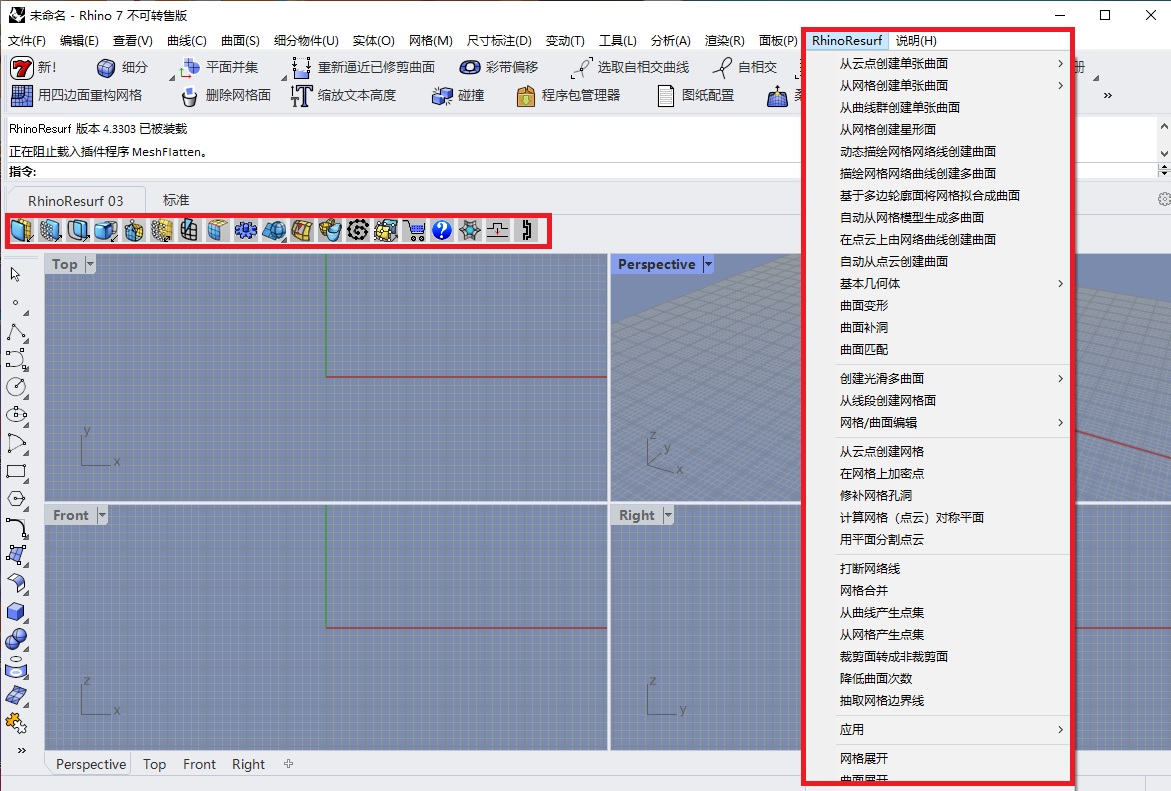
Task: Select the Boolean union spheres tool
Action: click(x=16, y=639)
